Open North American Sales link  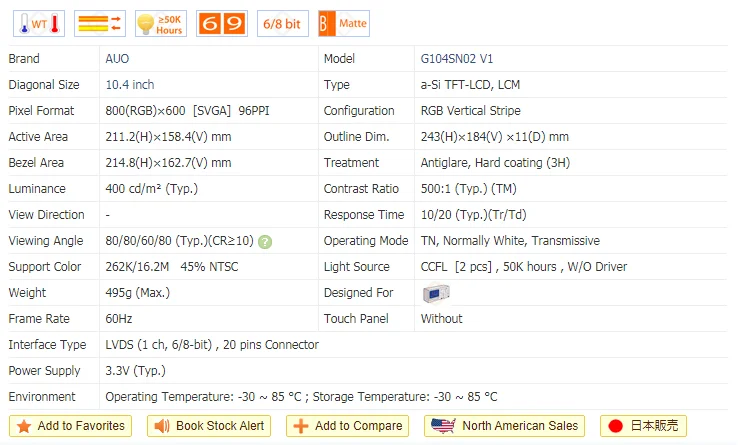click(x=505, y=426)
